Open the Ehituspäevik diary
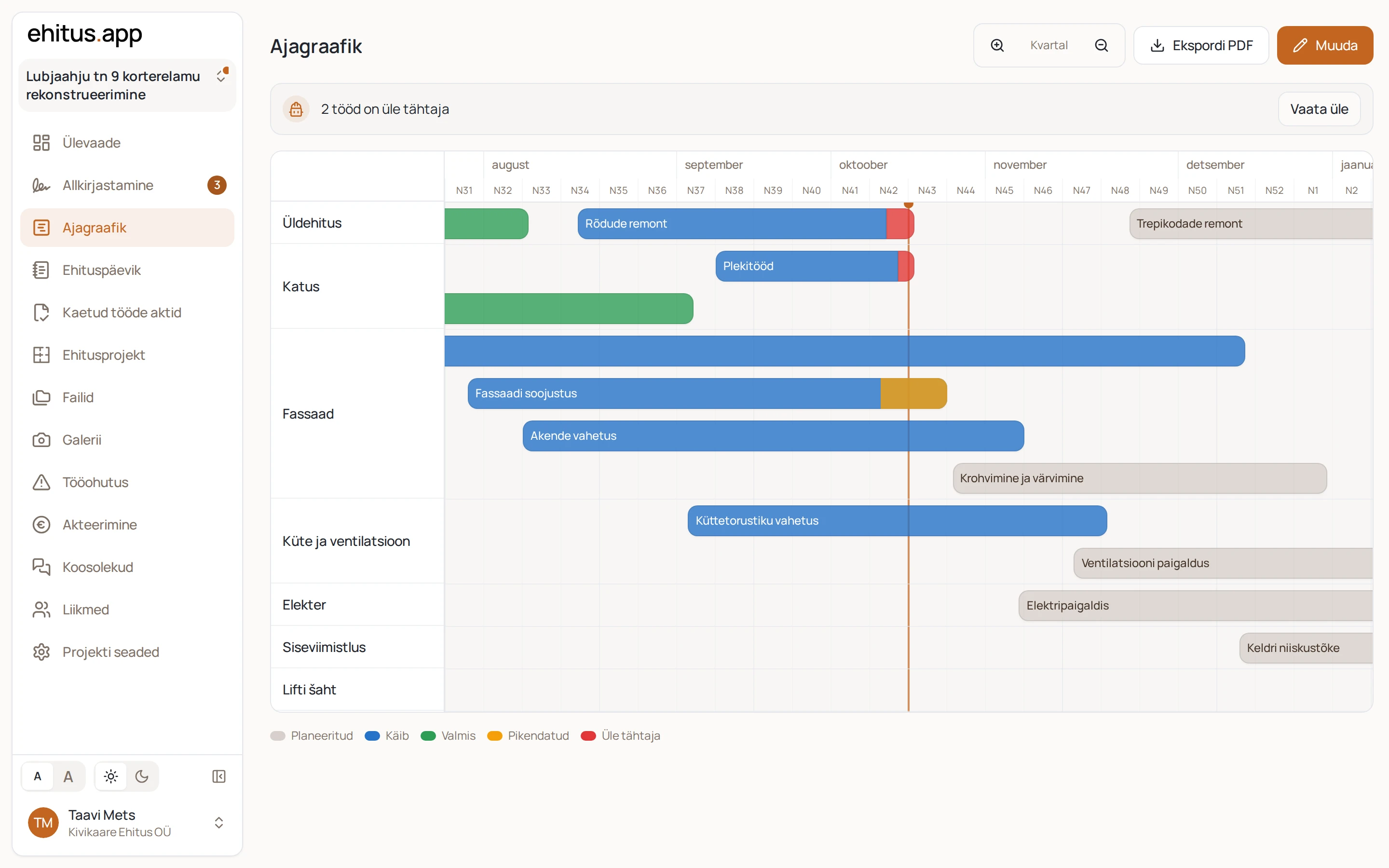This screenshot has height=868, width=1389. [x=127, y=270]
